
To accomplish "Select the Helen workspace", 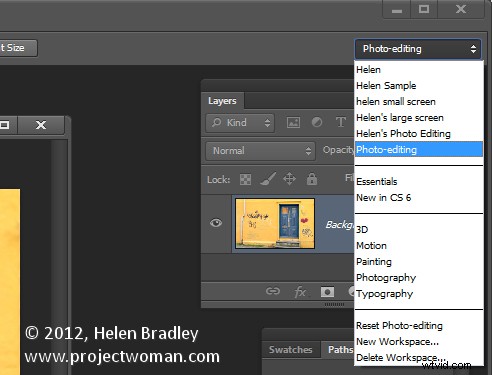I will pos(419,69).
